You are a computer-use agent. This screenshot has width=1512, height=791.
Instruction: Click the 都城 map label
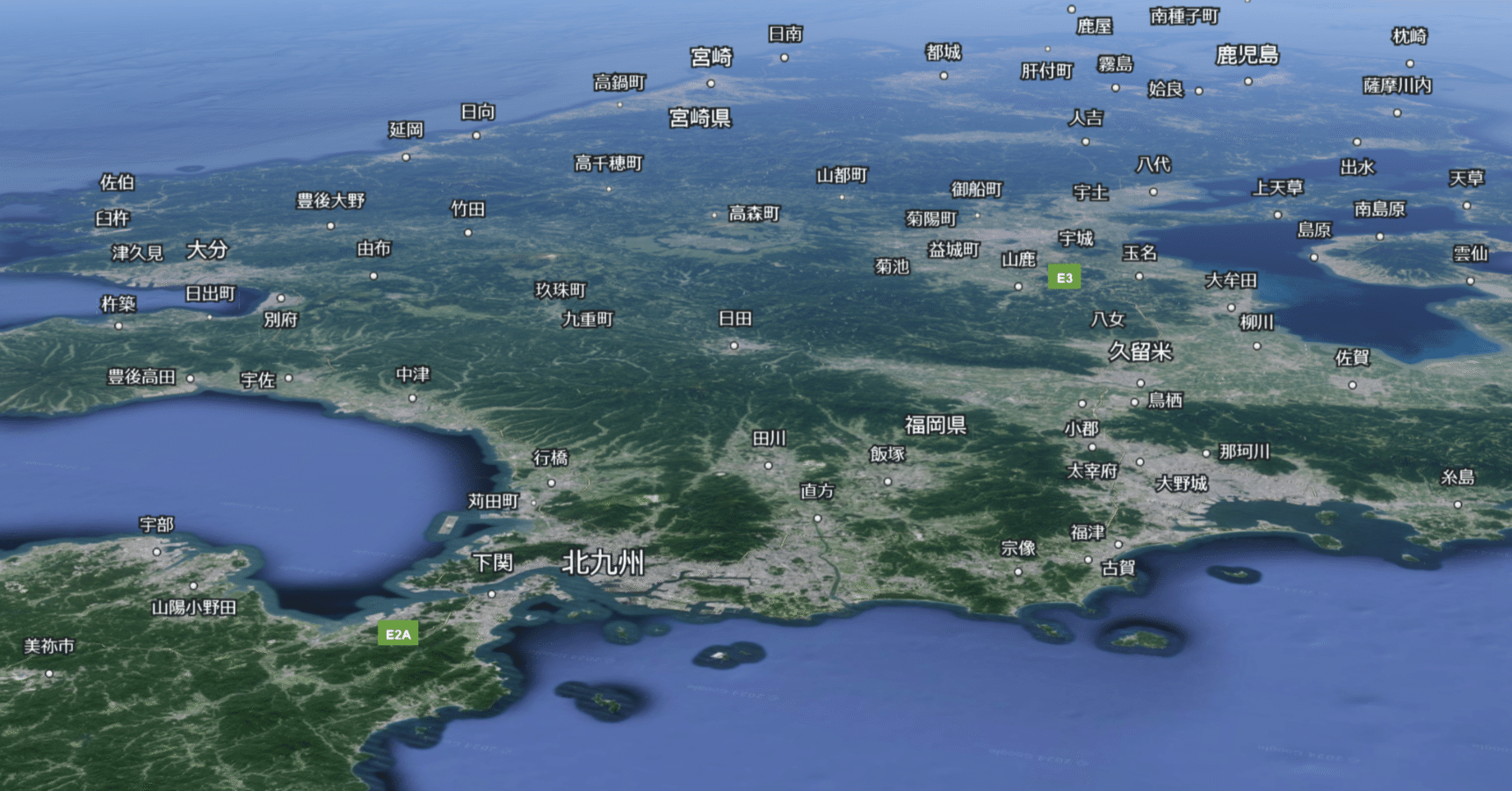point(944,52)
